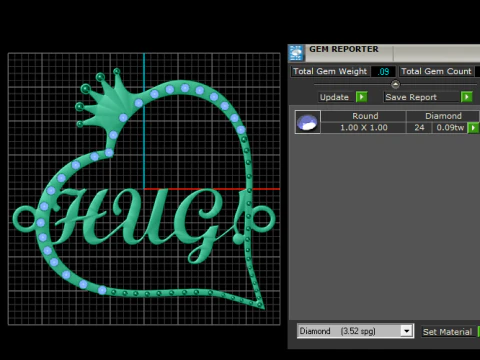Select the right jump ring of the pendant

[x=263, y=219]
